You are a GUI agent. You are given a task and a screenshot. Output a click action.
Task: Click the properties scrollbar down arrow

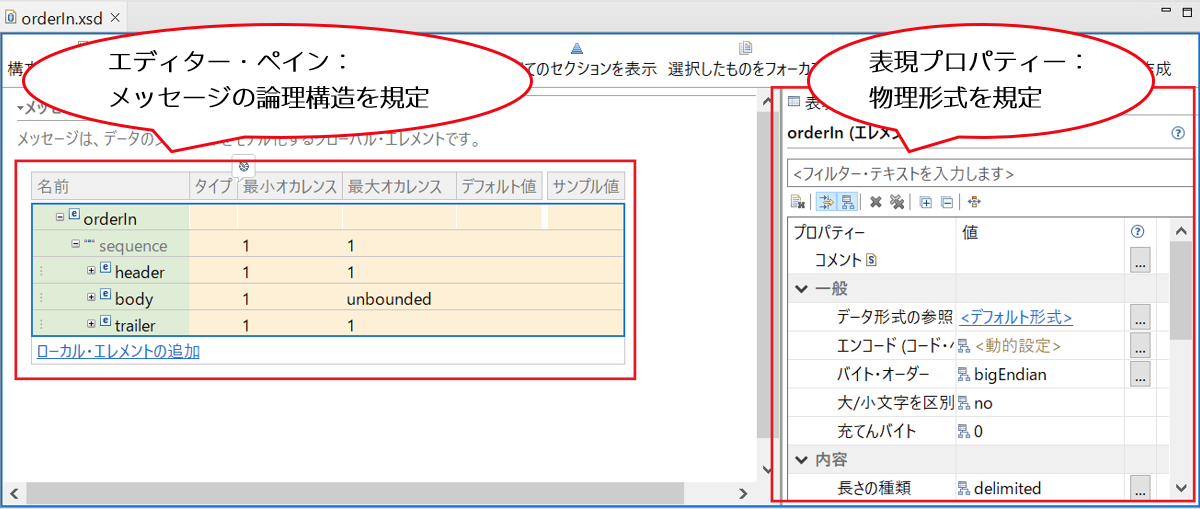tap(1180, 489)
